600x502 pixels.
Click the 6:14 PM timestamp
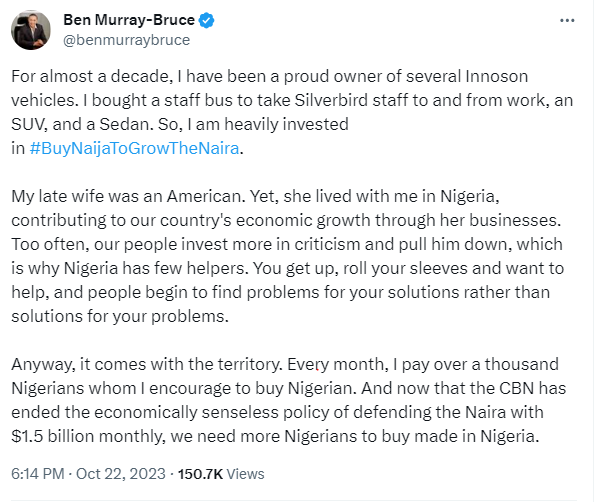[38, 474]
